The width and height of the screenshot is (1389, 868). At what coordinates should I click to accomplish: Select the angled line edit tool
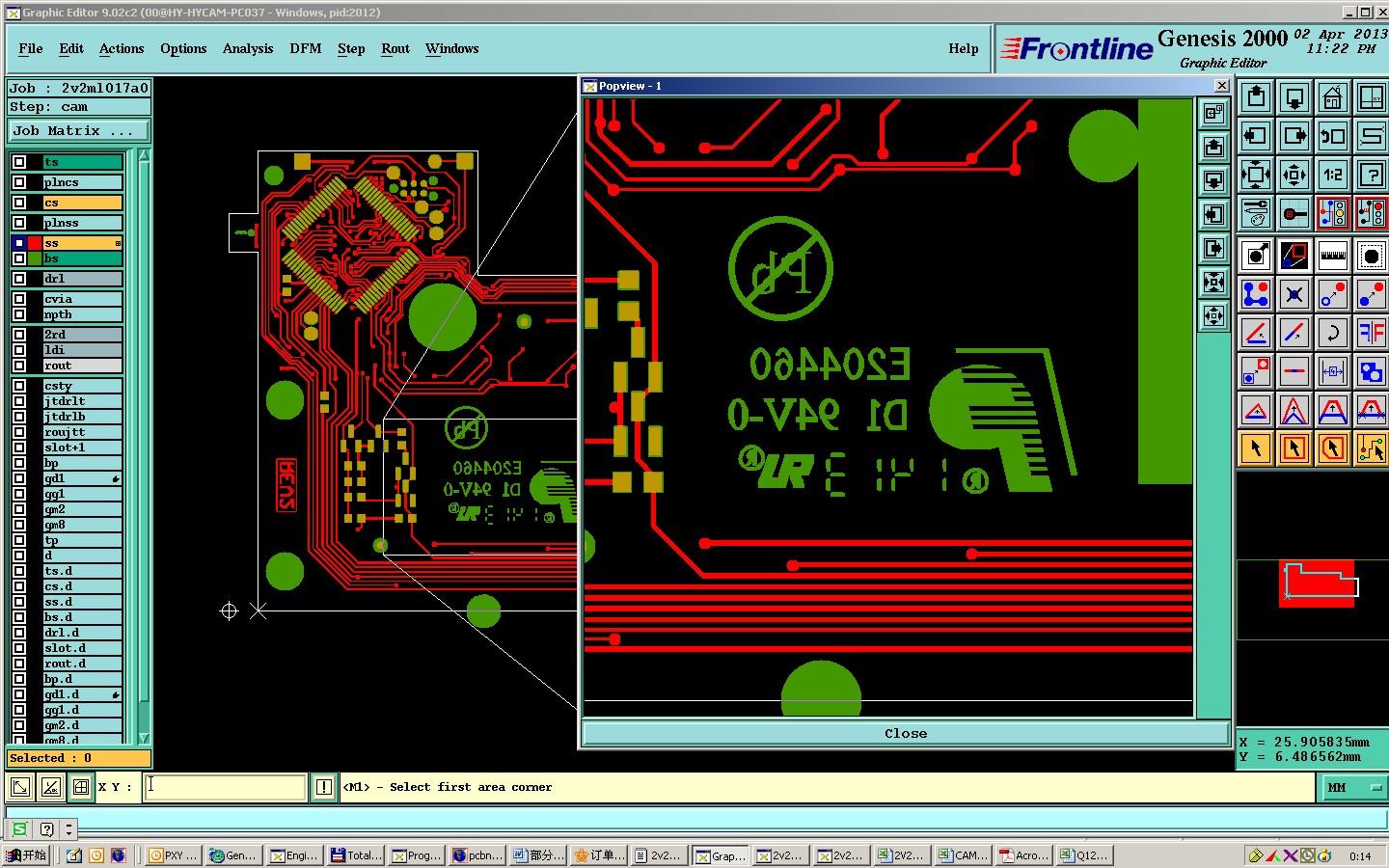click(x=1255, y=333)
